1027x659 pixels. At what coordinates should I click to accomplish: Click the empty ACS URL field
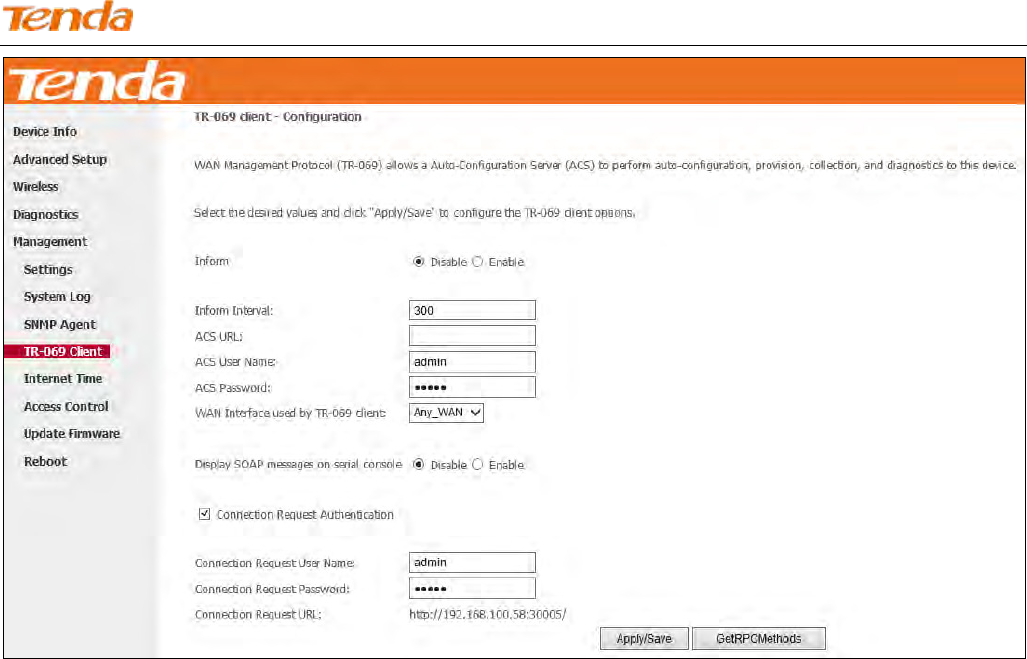(472, 336)
